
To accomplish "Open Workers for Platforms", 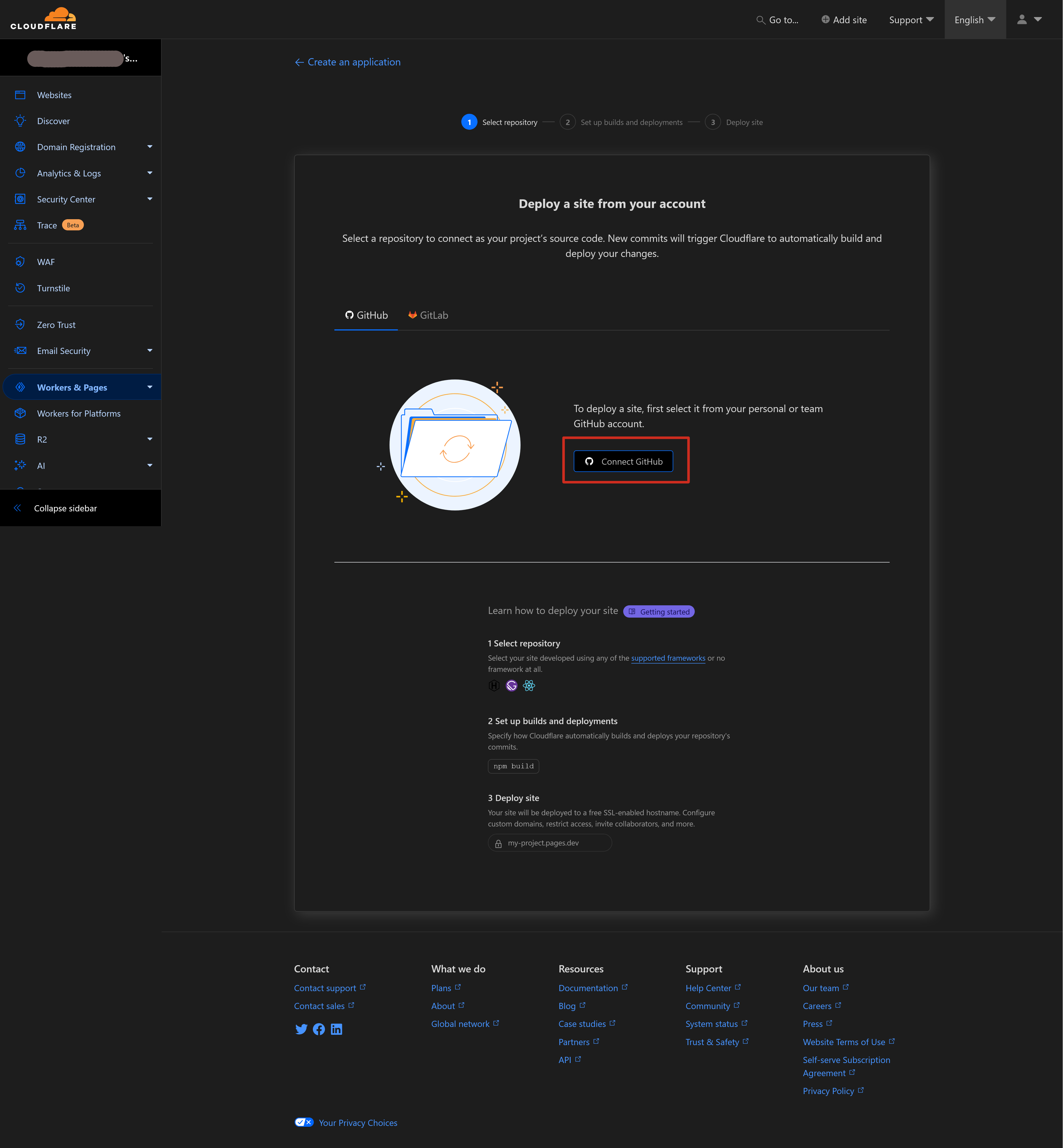I will pos(79,413).
